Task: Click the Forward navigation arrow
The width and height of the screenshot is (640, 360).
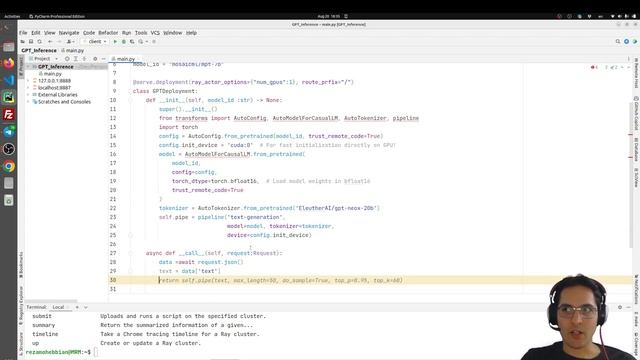Action: click(x=59, y=42)
